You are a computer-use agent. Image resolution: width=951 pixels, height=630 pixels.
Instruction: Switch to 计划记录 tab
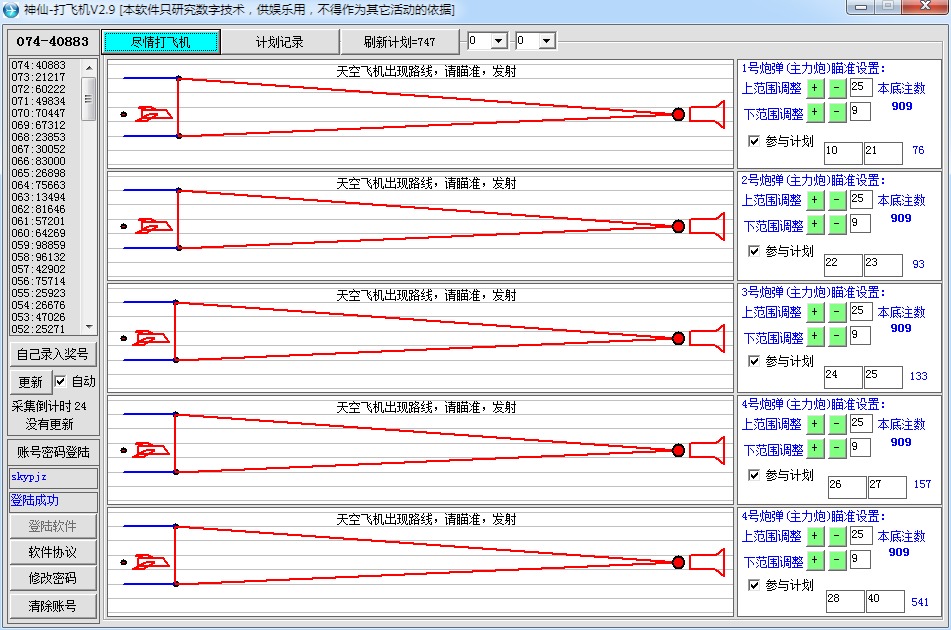[279, 42]
